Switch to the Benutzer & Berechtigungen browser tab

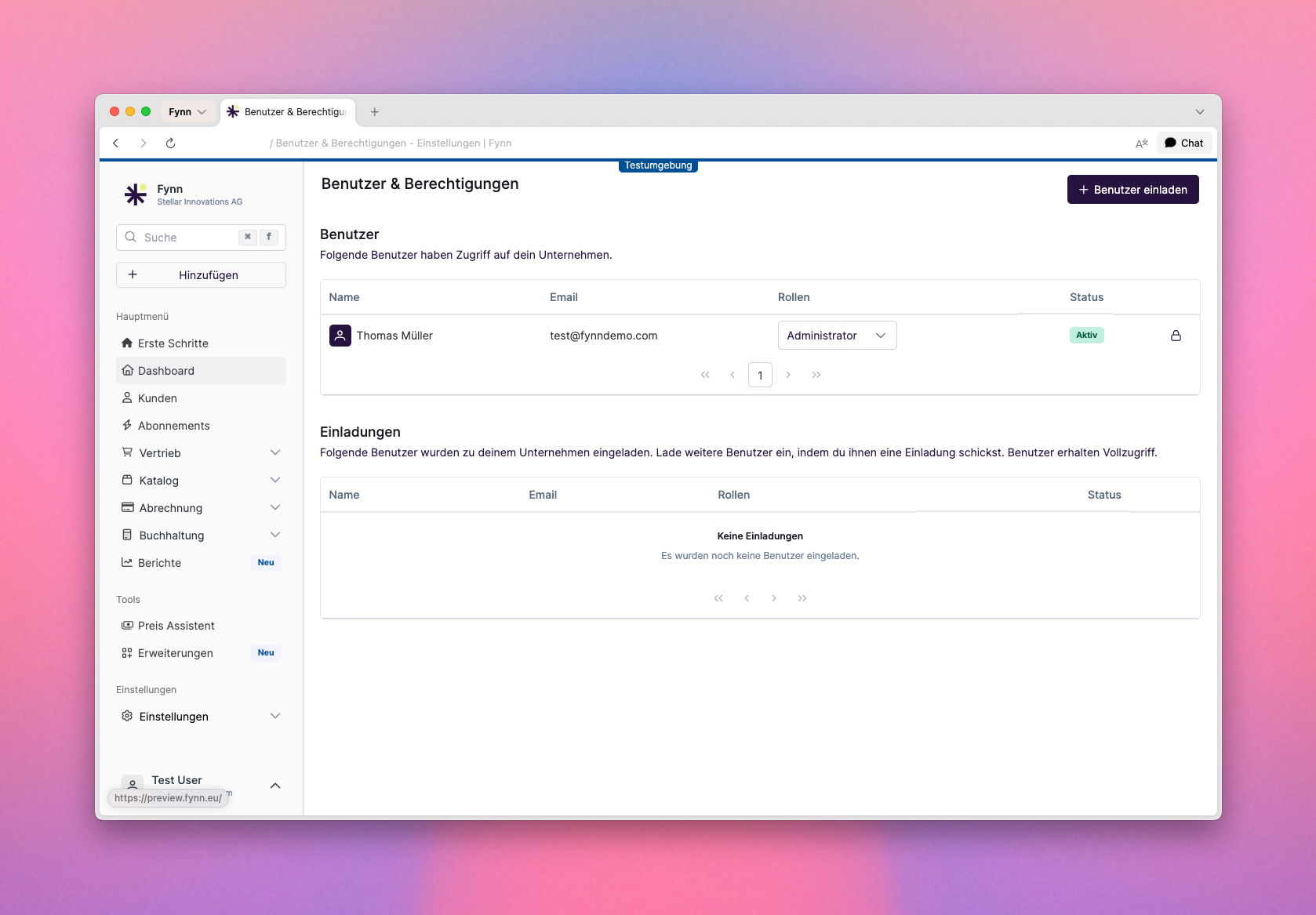(288, 112)
